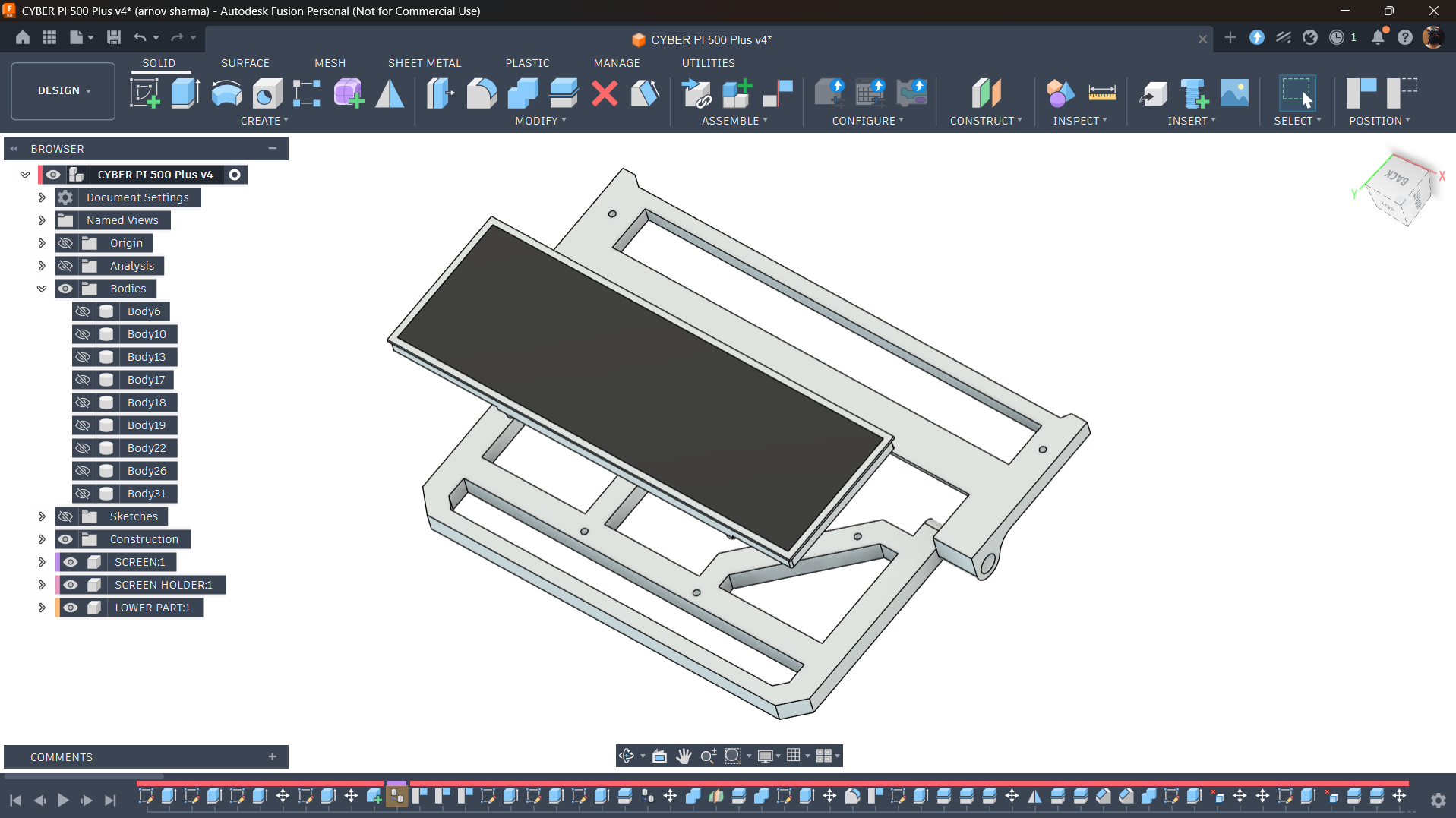This screenshot has height=818, width=1456.
Task: Select the Create Sketch tool
Action: click(x=144, y=93)
